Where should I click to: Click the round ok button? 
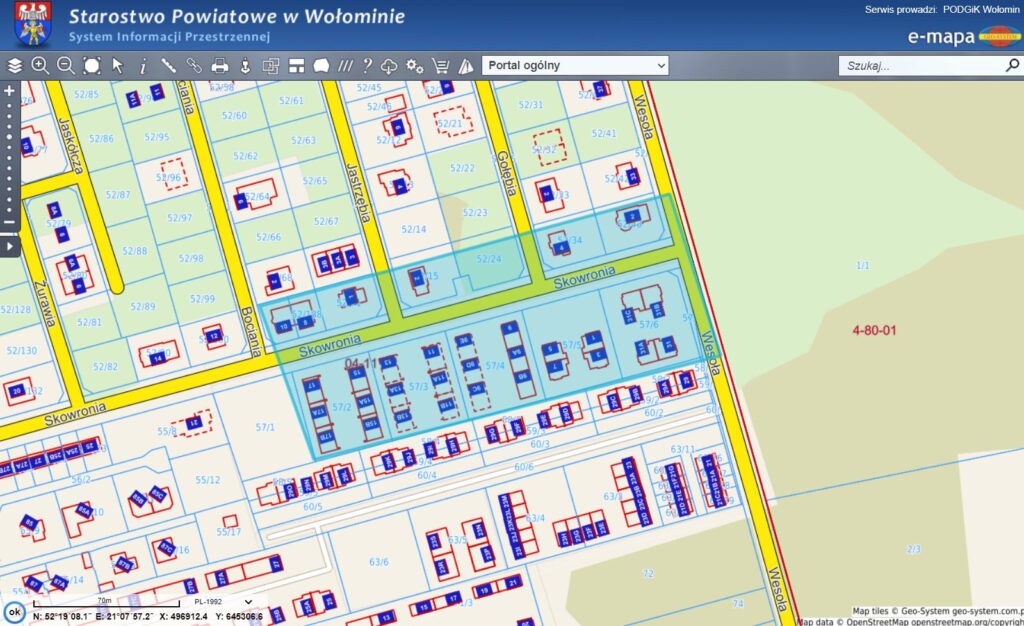14,612
